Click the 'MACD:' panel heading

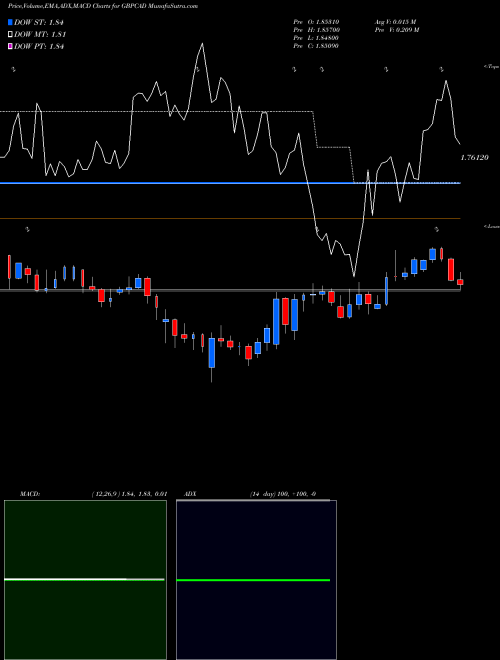30,494
